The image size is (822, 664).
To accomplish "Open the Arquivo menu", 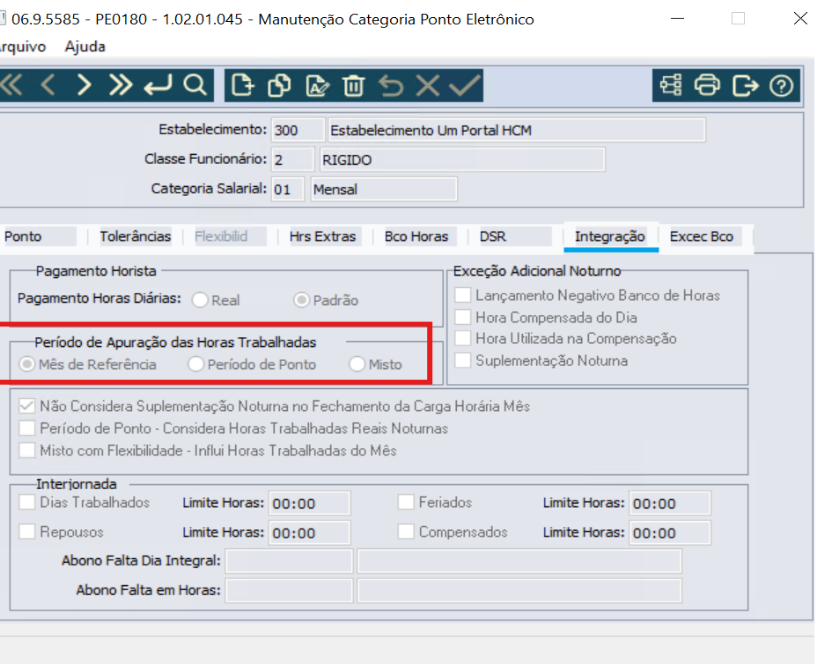I will click(x=23, y=47).
